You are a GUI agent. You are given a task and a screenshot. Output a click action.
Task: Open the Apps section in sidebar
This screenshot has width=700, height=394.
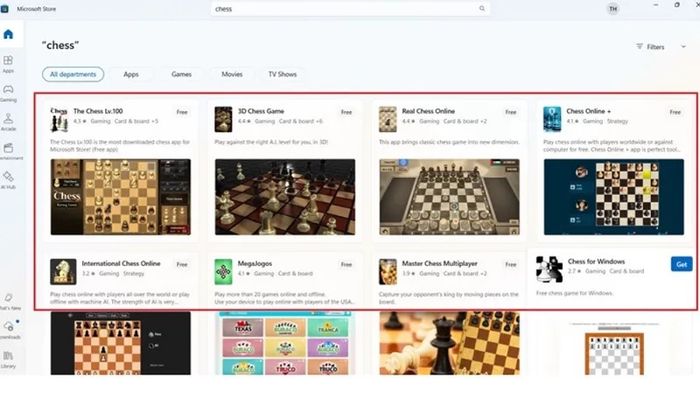coord(8,64)
